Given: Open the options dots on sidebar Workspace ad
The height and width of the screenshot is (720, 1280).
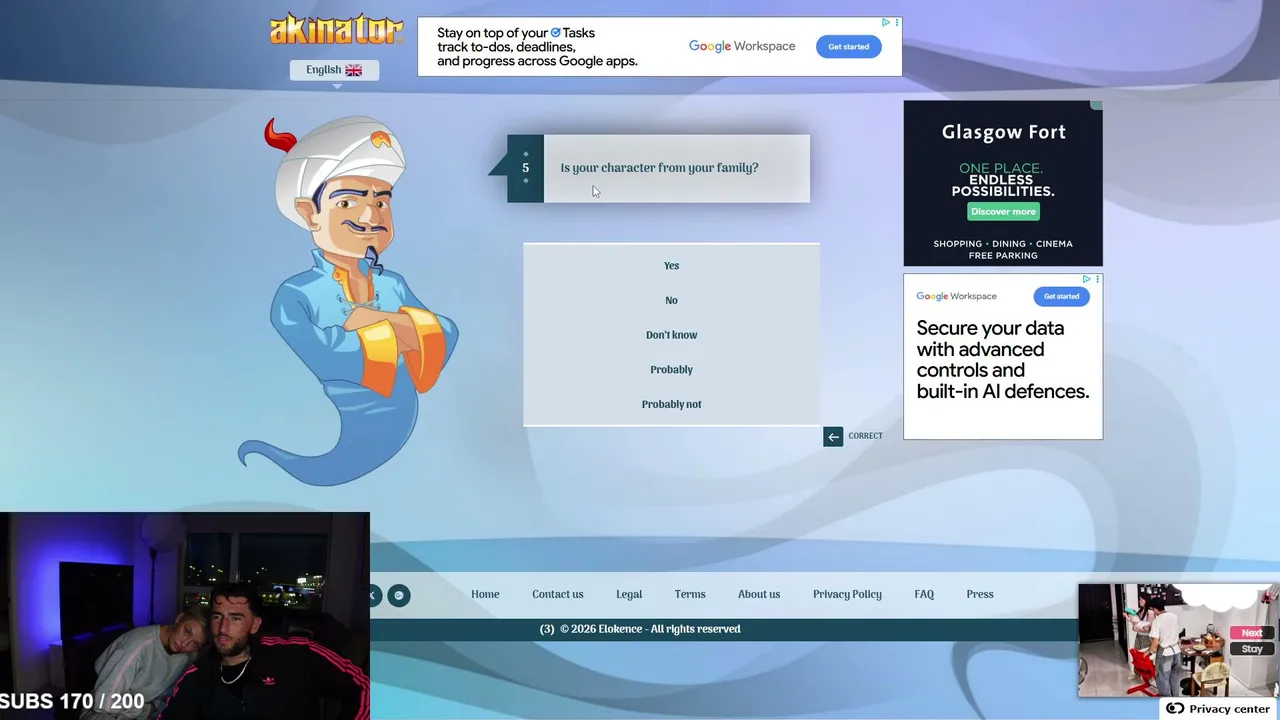Looking at the screenshot, I should pos(1097,279).
